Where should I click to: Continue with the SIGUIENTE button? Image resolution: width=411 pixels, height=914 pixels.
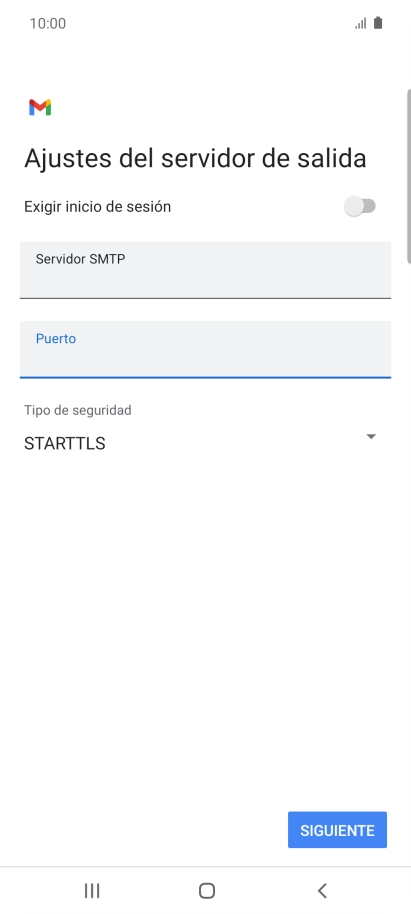point(337,829)
